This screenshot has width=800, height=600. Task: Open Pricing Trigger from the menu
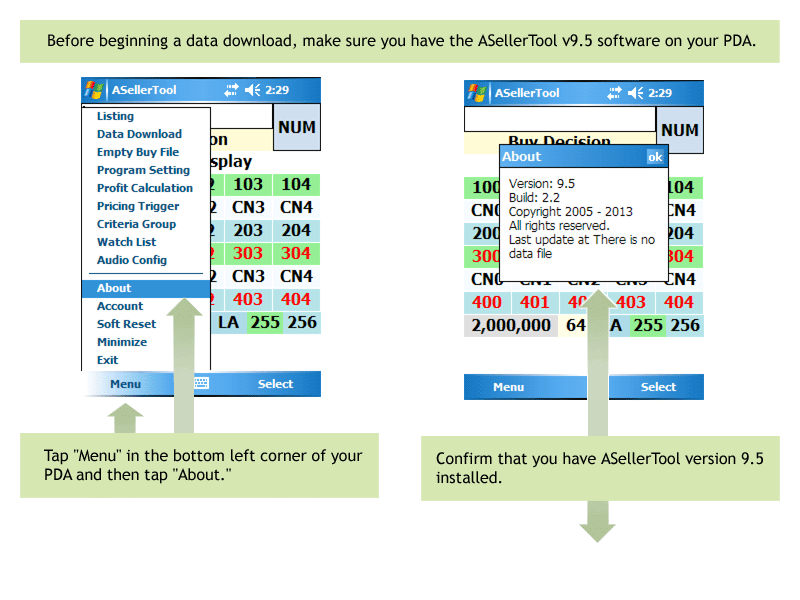[x=138, y=206]
